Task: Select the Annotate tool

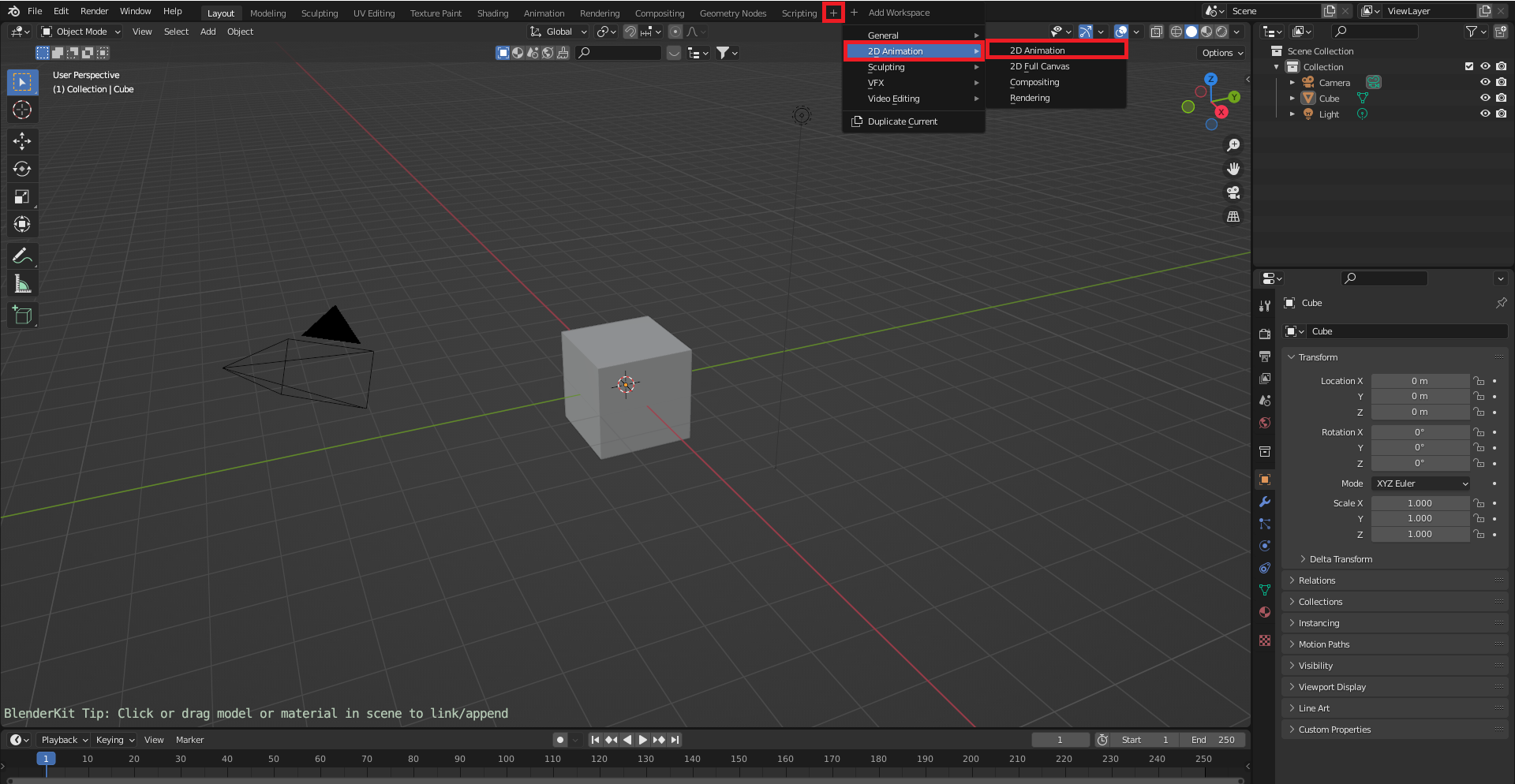Action: (22, 255)
